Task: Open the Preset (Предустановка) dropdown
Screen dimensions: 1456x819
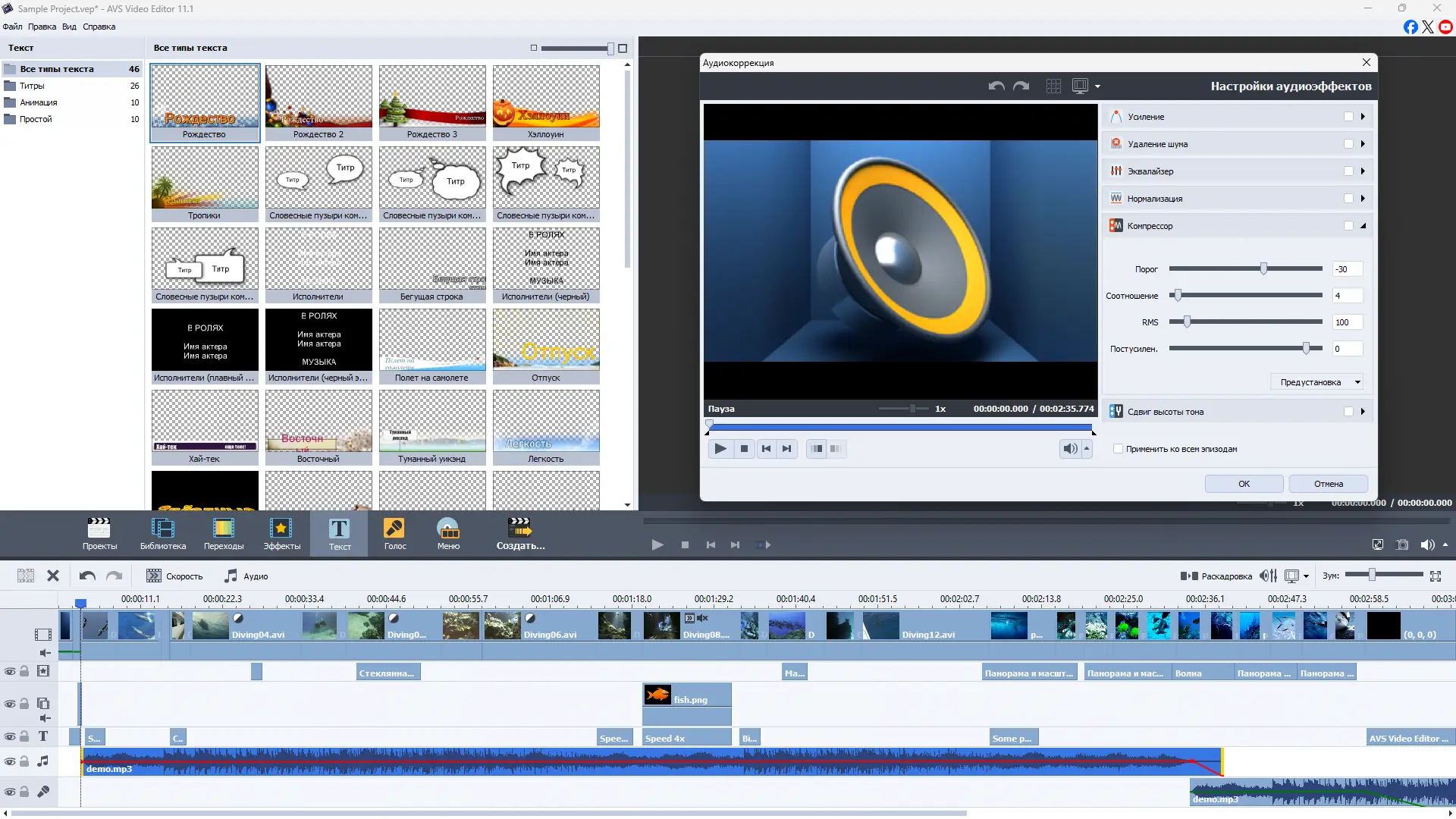Action: coord(1316,382)
